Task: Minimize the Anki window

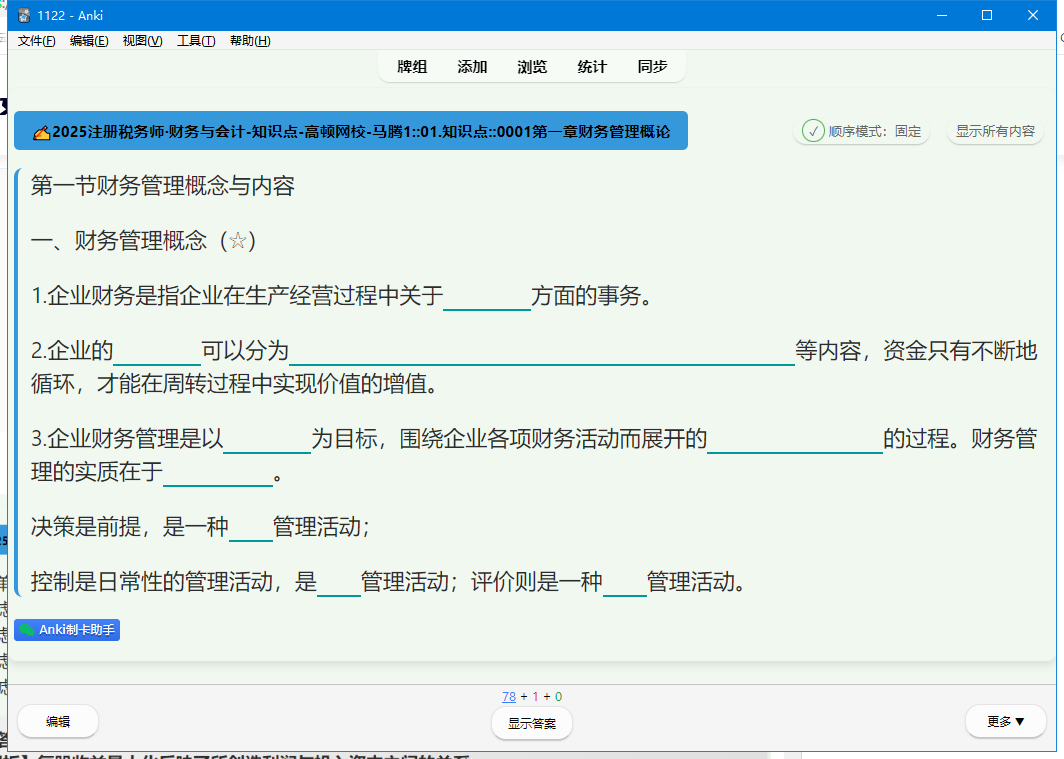Action: [x=942, y=16]
